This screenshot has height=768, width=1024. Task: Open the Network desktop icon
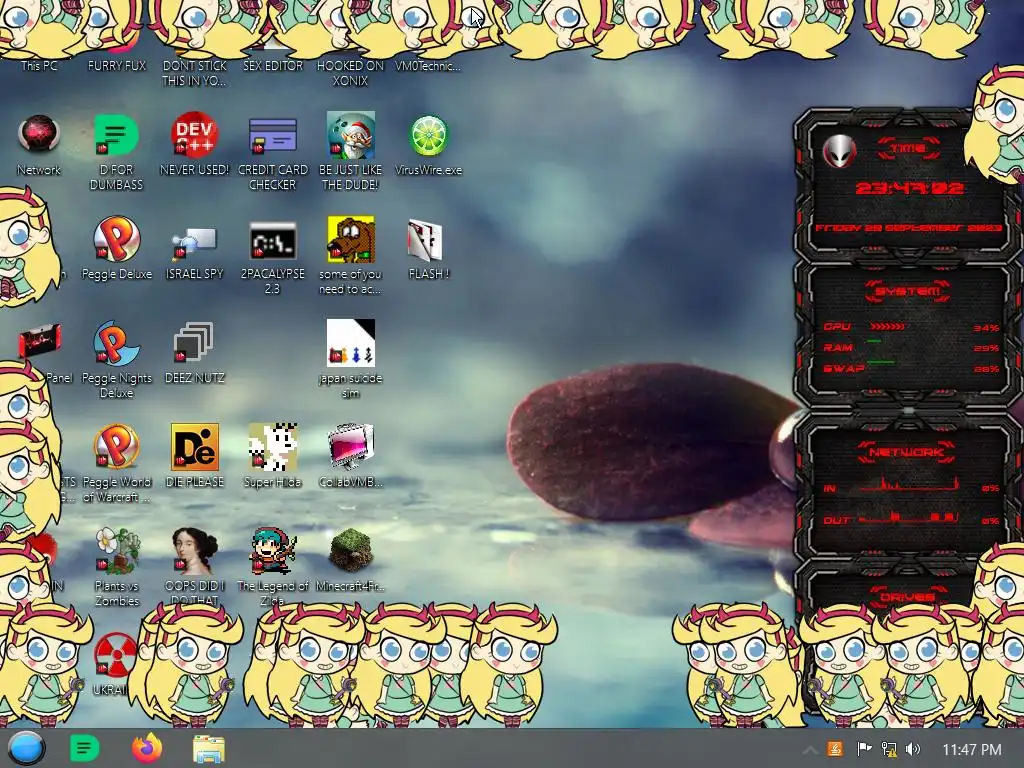[x=39, y=135]
